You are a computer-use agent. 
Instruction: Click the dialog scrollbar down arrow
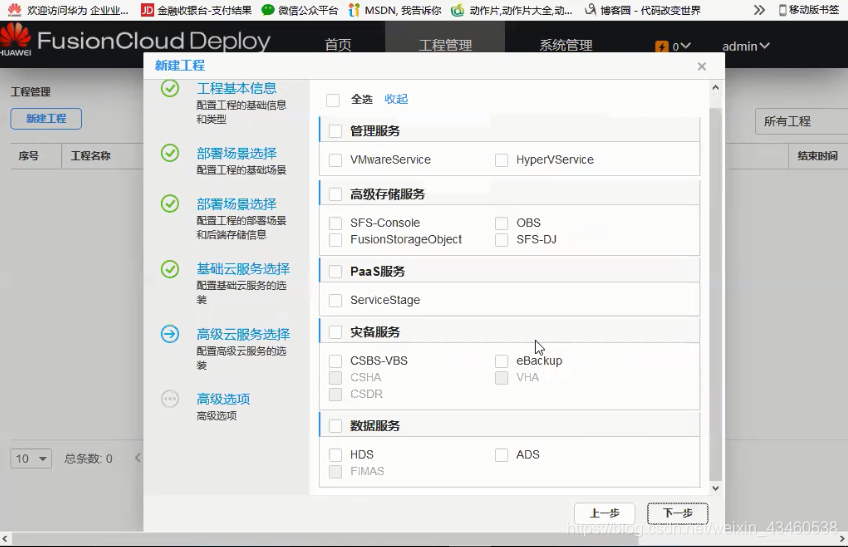coord(716,488)
